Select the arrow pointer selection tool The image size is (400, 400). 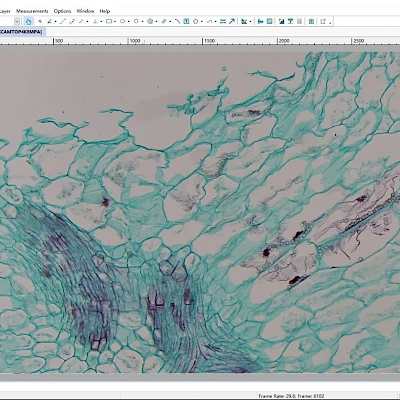(x=40, y=21)
